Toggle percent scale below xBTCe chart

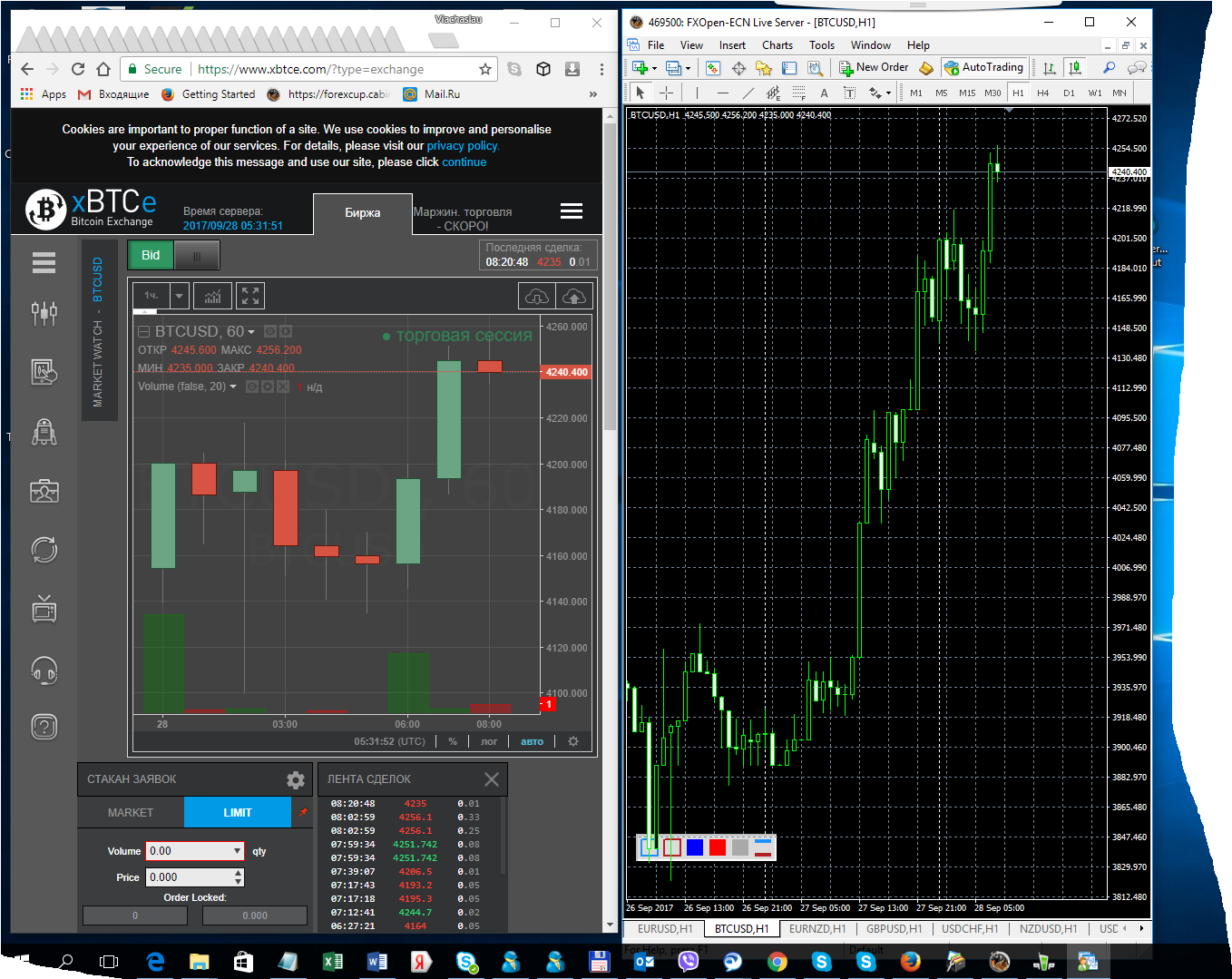click(x=453, y=741)
